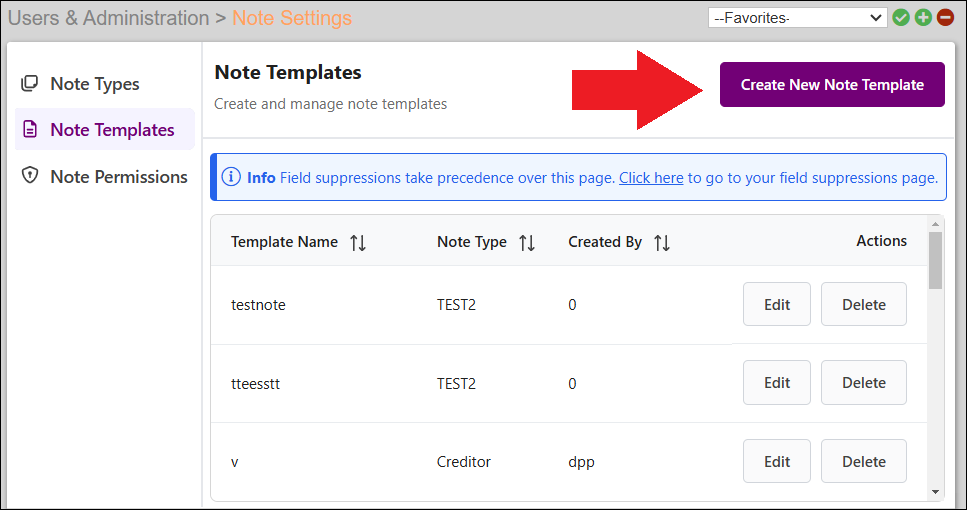
Task: Click the green plus add favorite icon
Action: click(923, 18)
